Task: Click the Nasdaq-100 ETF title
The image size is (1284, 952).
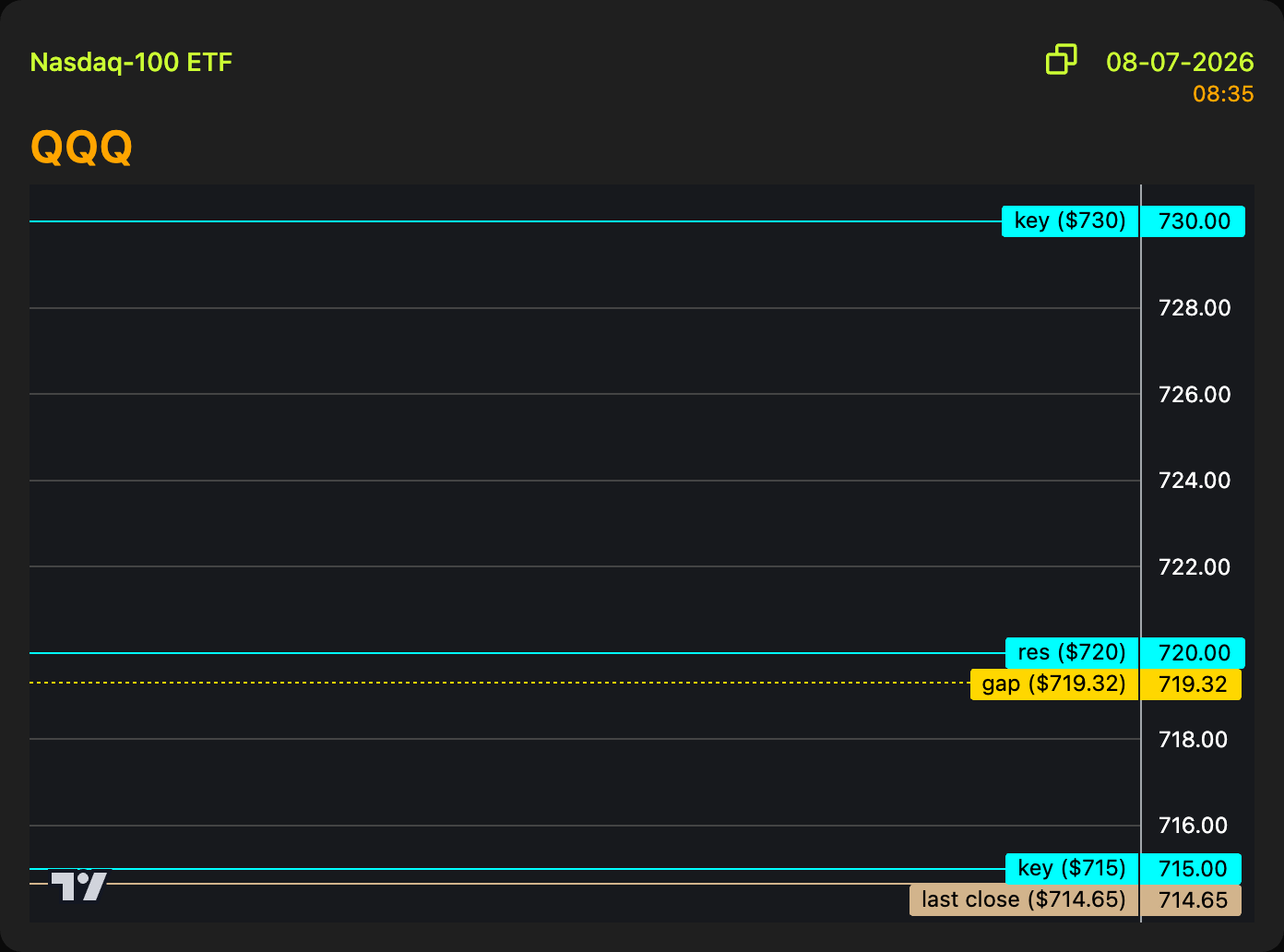Action: (131, 63)
